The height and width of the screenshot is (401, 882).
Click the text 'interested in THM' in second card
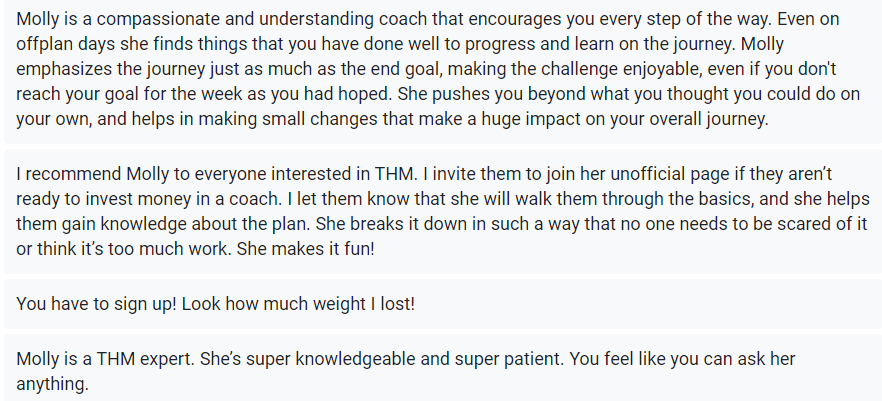coord(344,174)
